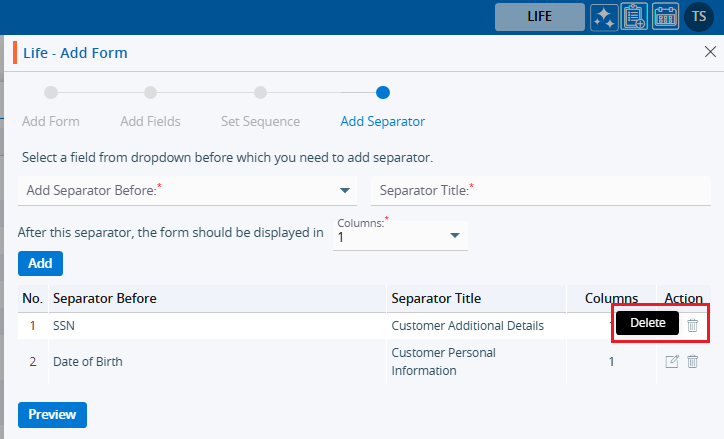Click the Separator Title column header

436,298
